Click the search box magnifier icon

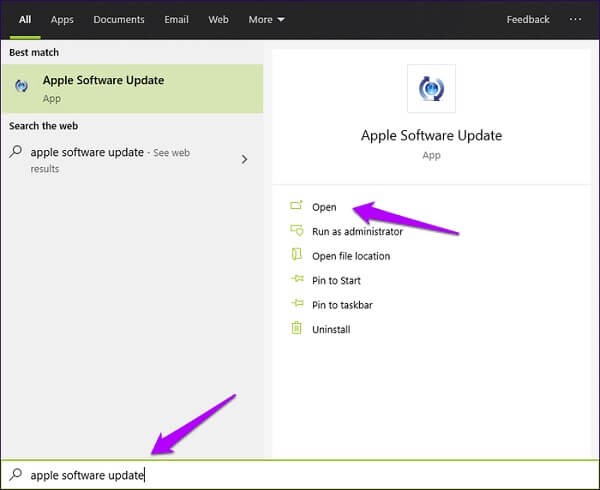click(x=16, y=474)
